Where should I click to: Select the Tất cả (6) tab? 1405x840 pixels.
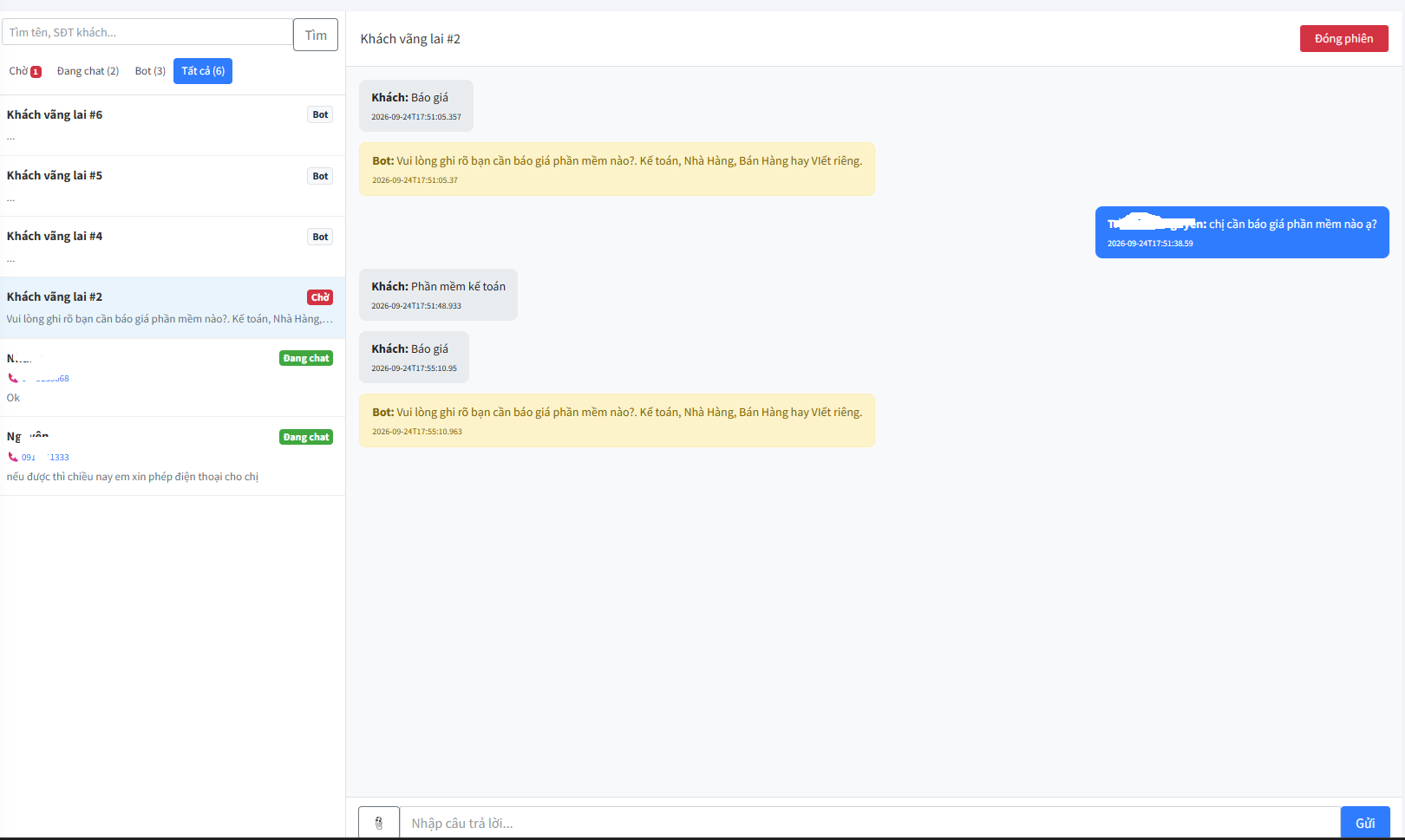203,71
